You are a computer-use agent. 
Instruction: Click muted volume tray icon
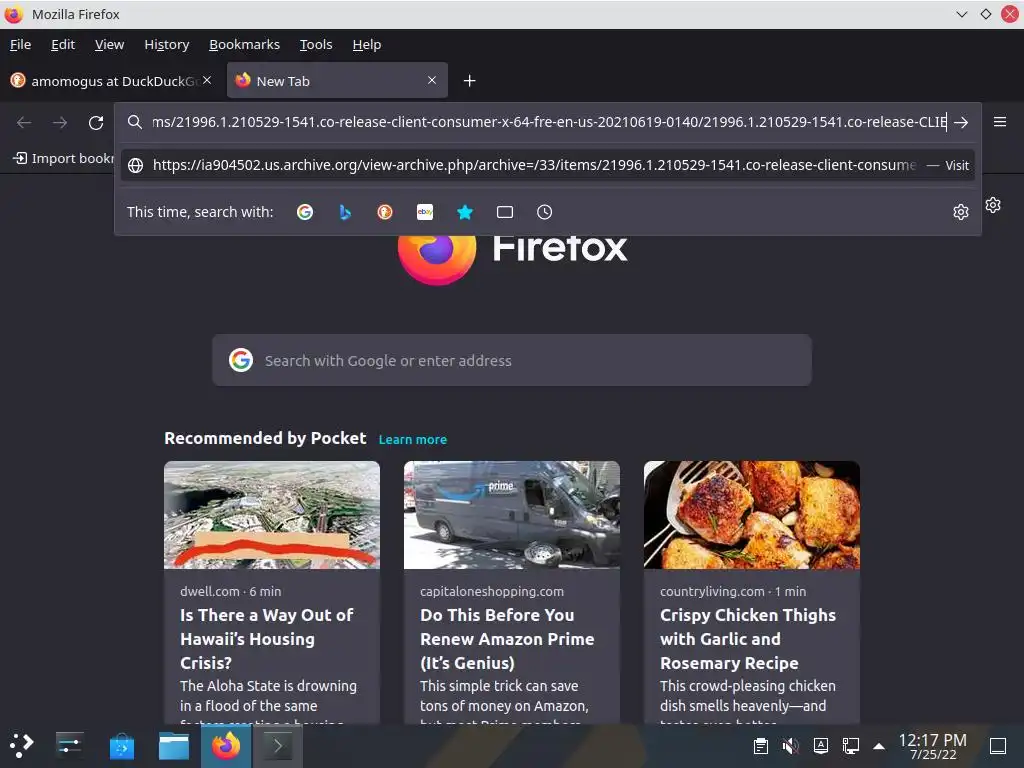791,746
